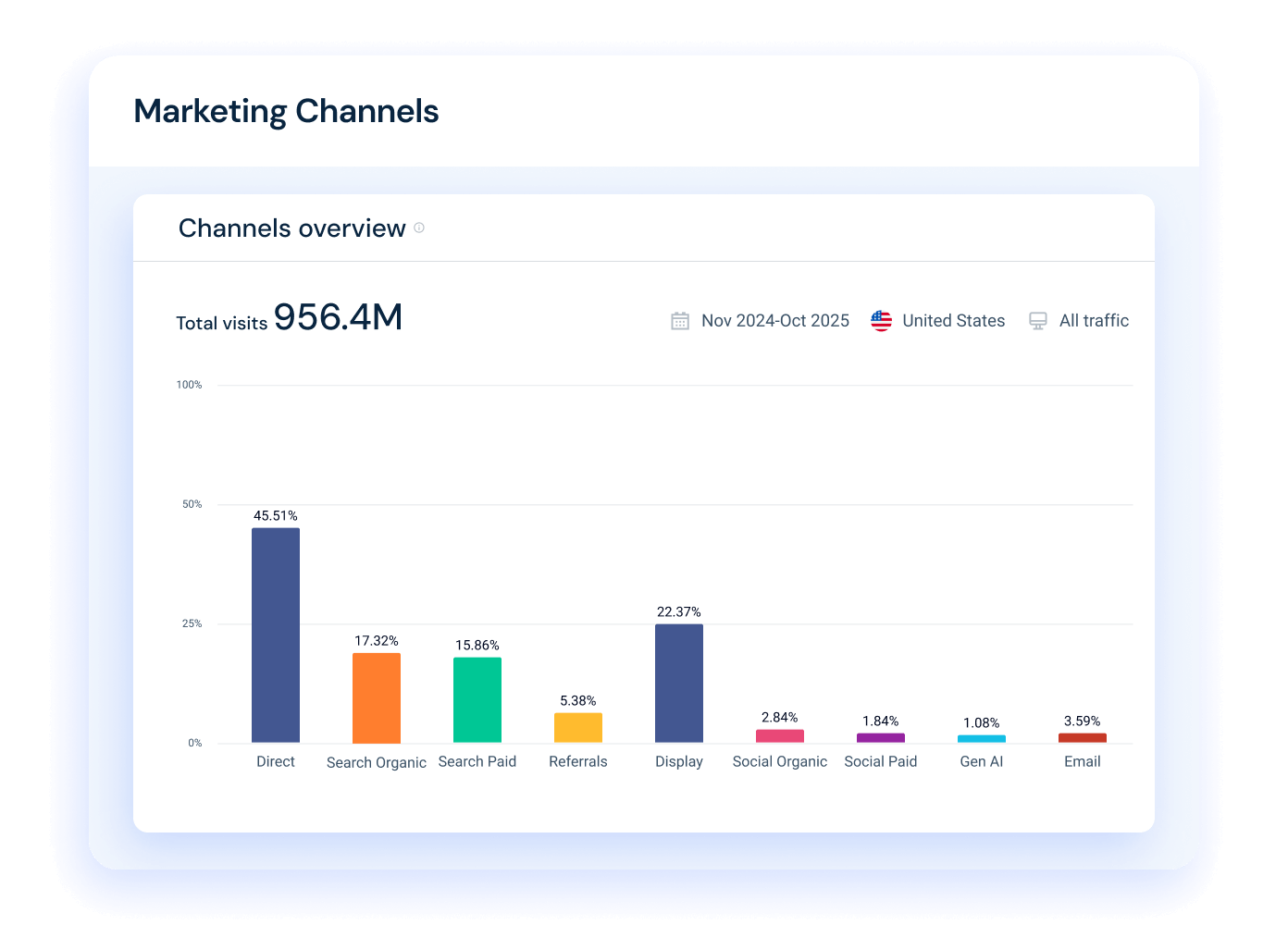
Task: Select the Display channel bar
Action: coord(678,682)
